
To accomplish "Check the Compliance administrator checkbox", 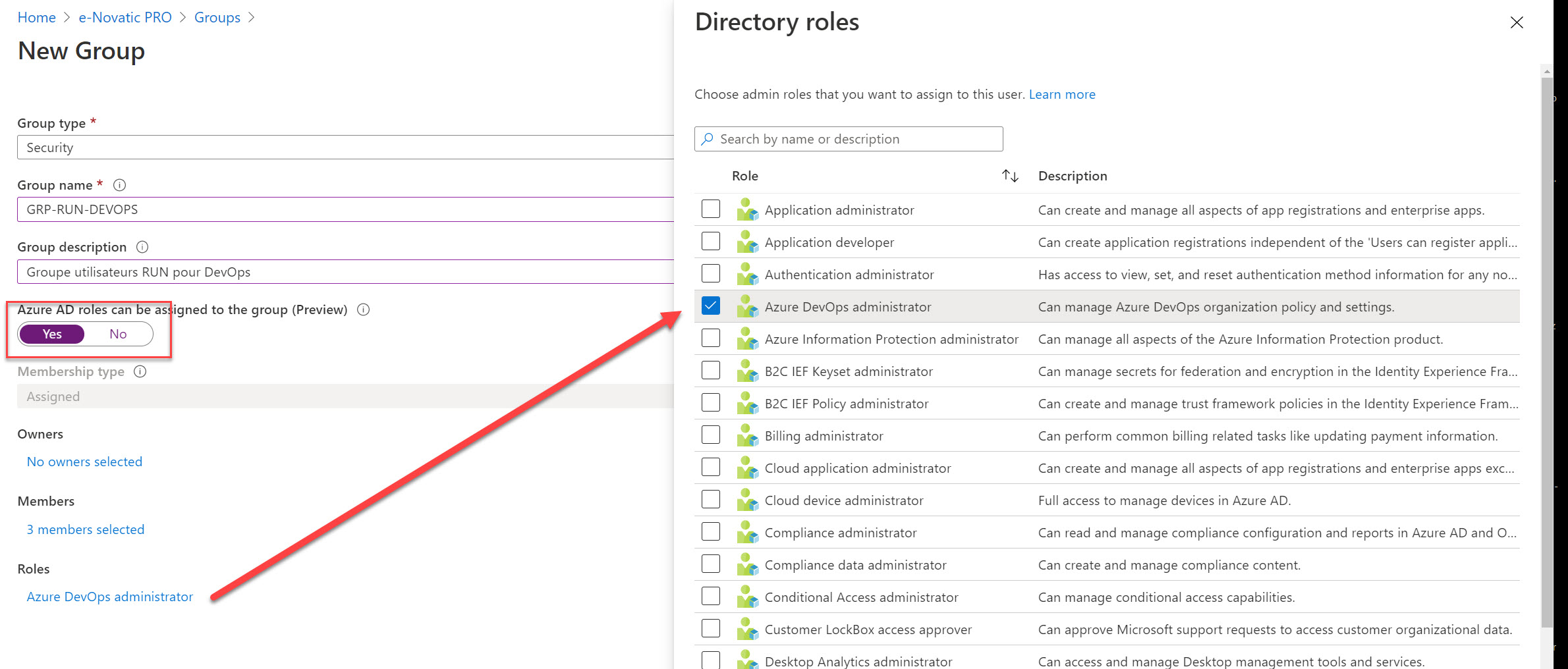I will click(x=711, y=531).
